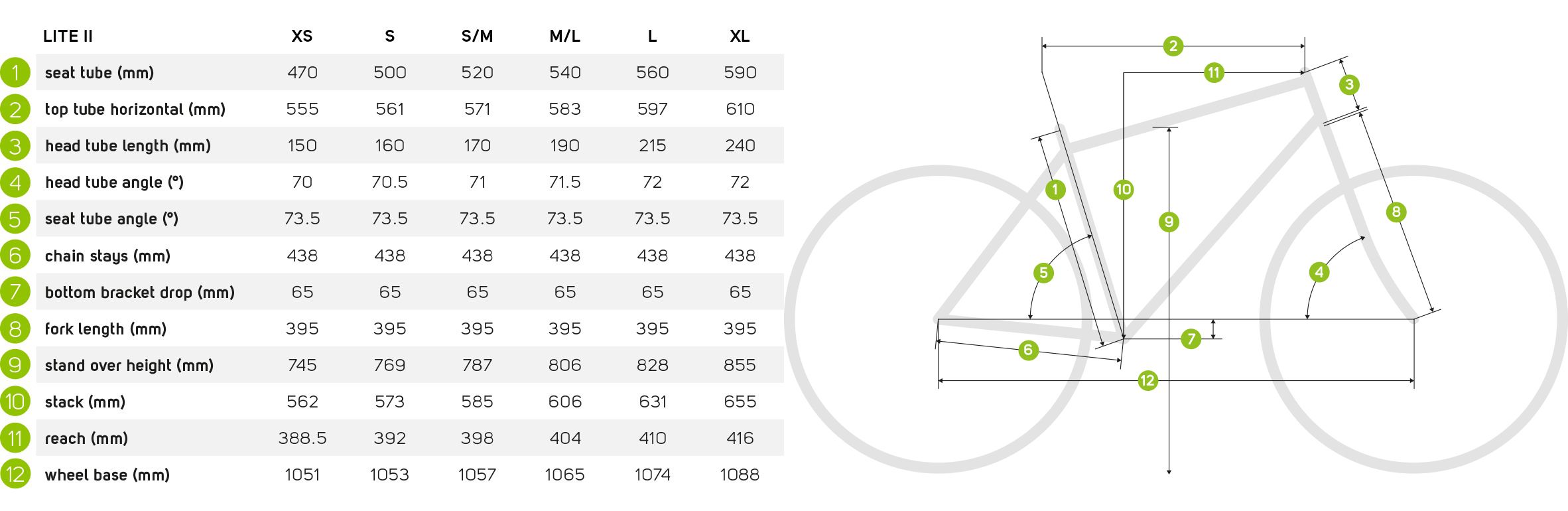Click the wheel base value 1088 for XL
Screen dimensions: 1568x511
[x=740, y=475]
